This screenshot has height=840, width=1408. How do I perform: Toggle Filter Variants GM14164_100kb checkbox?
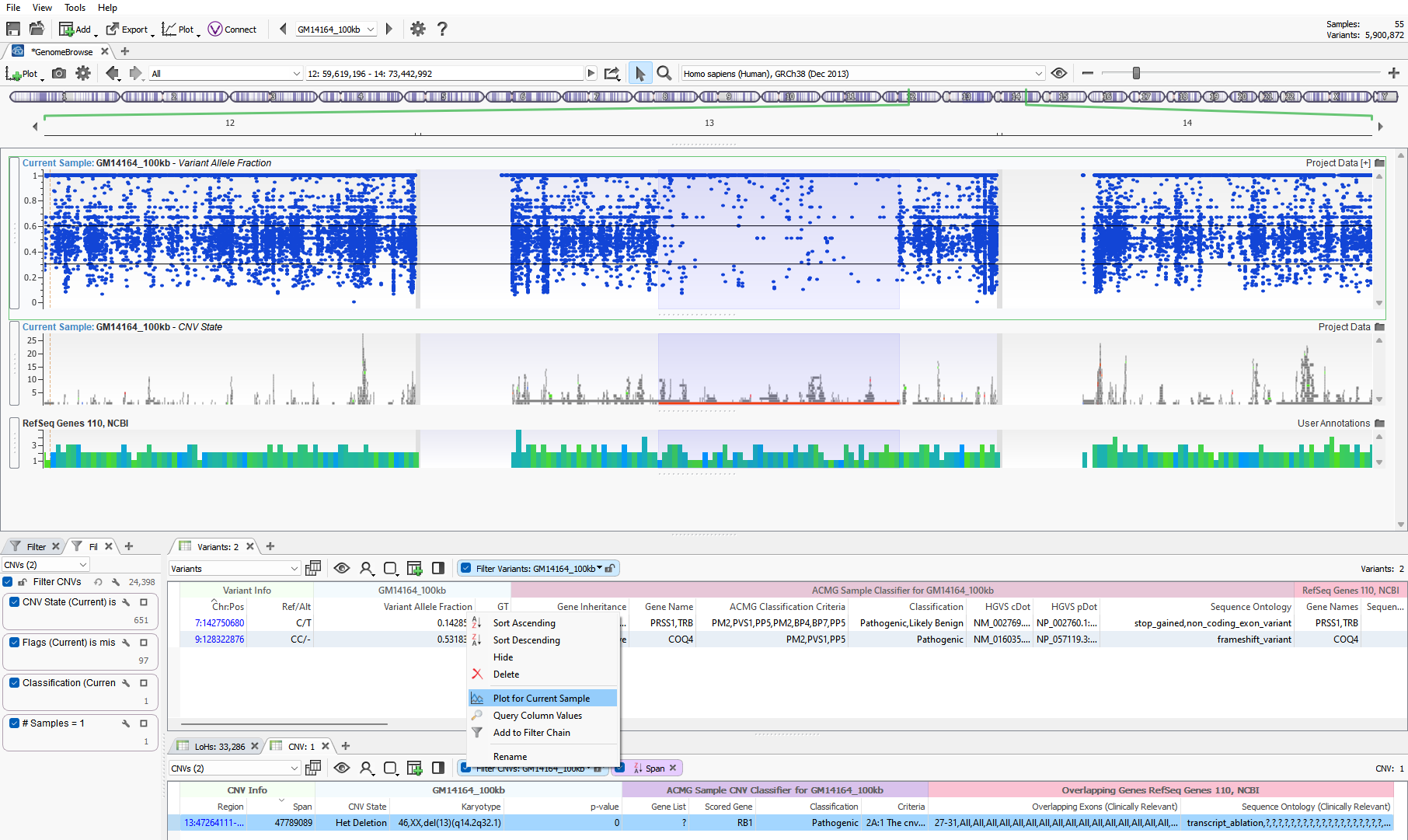[466, 568]
